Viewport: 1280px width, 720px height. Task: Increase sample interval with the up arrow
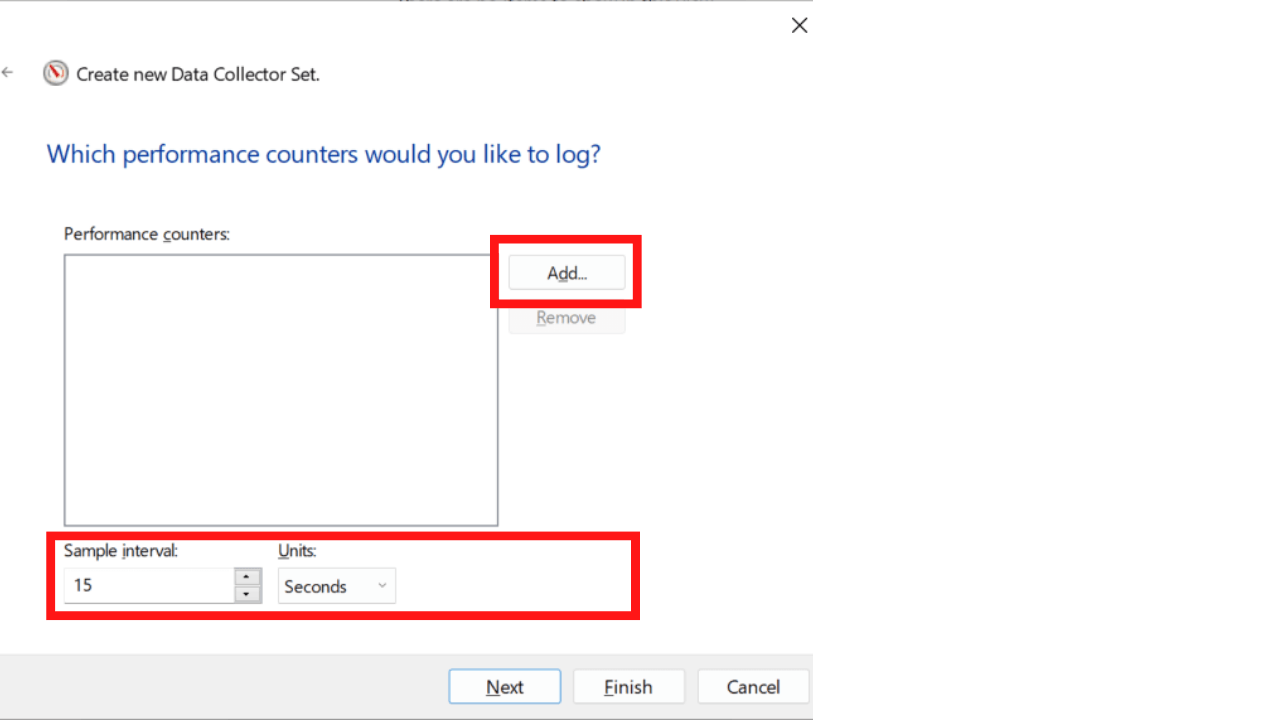coord(247,577)
